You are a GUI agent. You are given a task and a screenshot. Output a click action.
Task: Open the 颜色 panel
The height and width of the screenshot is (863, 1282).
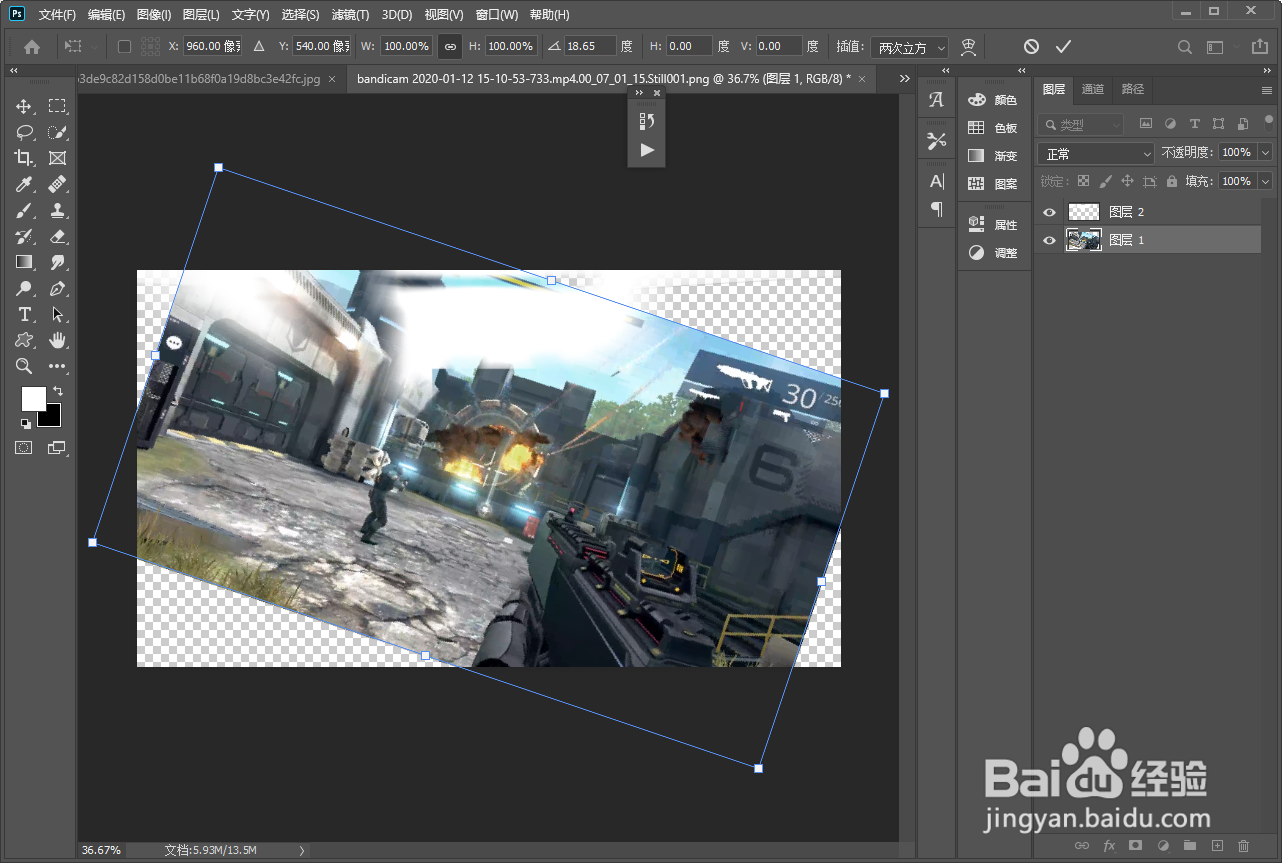click(x=992, y=100)
